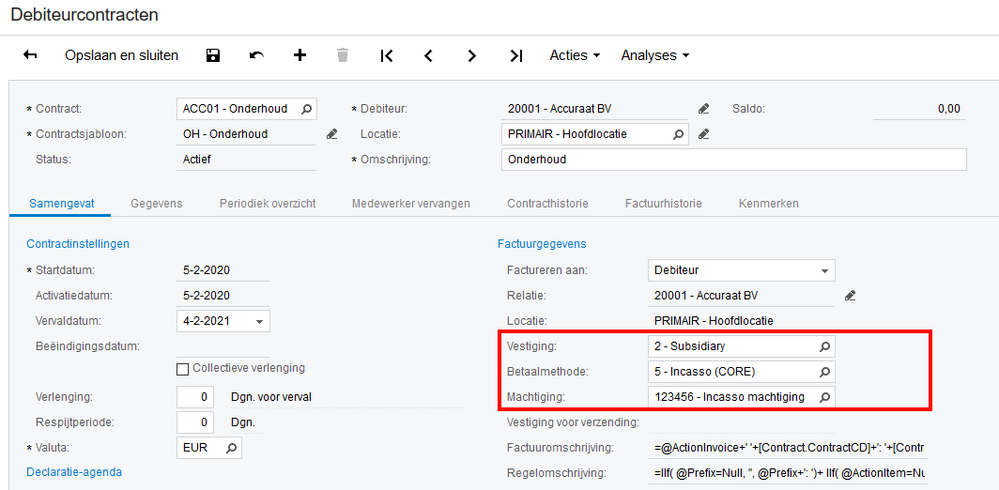
Task: Switch to Gegevens tab
Action: point(157,203)
